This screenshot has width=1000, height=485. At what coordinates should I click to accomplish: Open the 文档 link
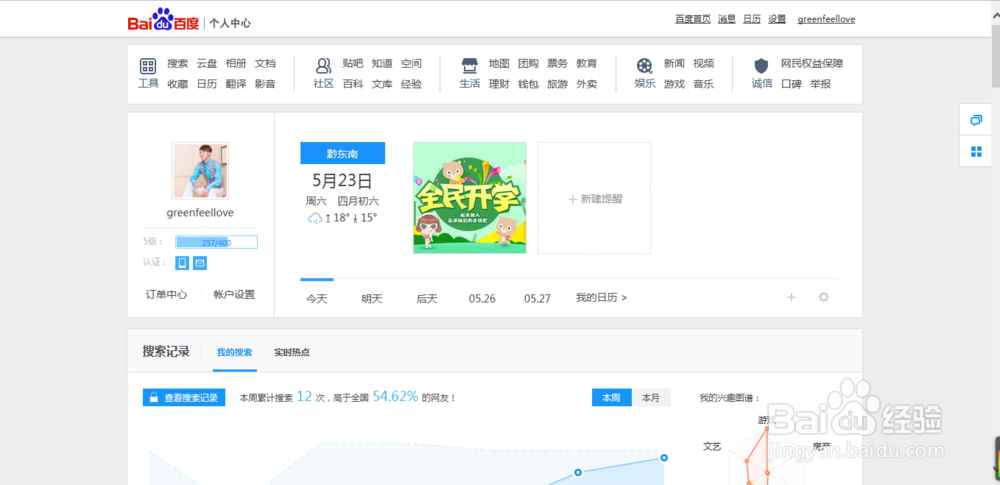pyautogui.click(x=265, y=63)
